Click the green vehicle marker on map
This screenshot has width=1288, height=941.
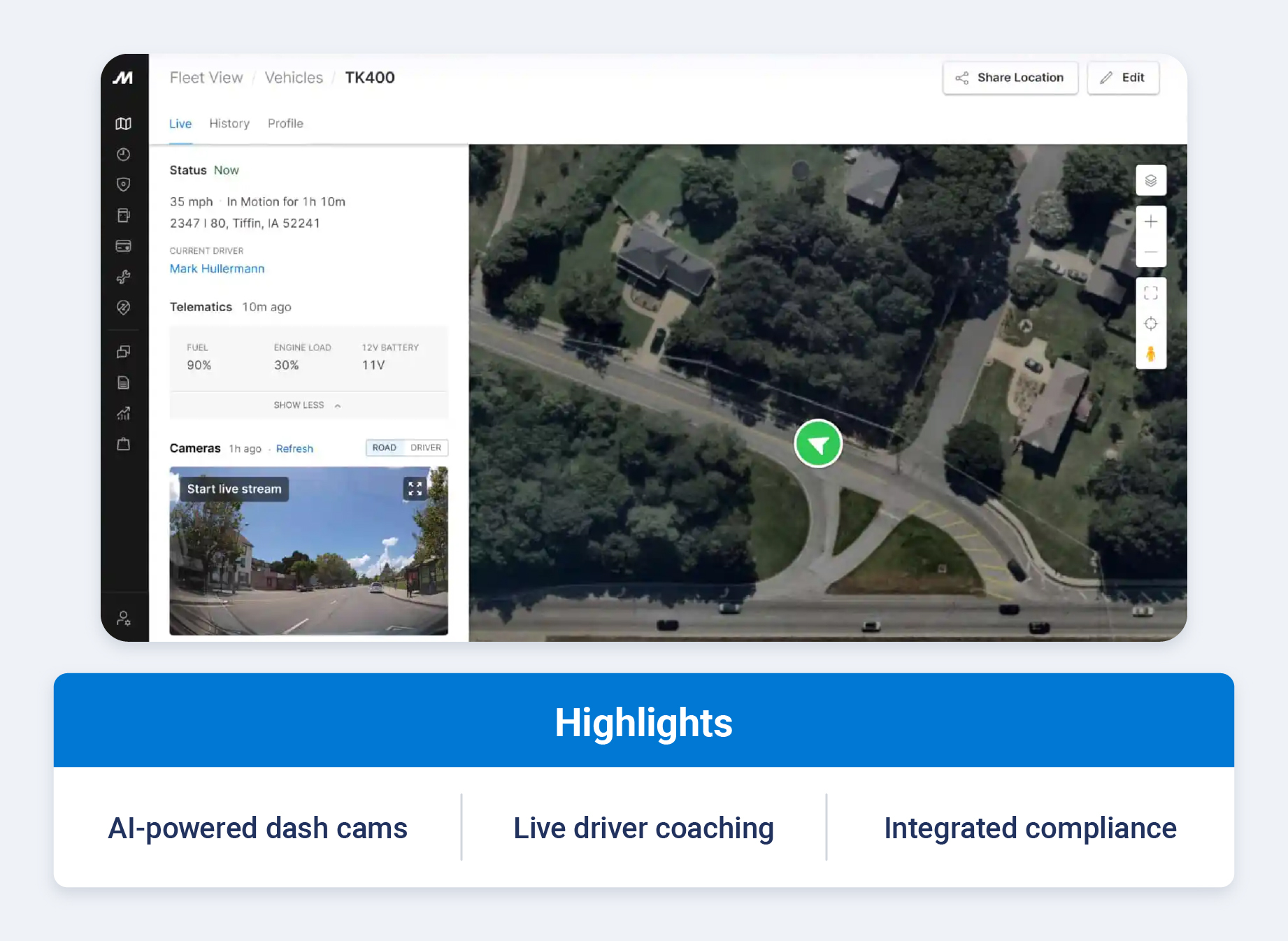point(818,443)
